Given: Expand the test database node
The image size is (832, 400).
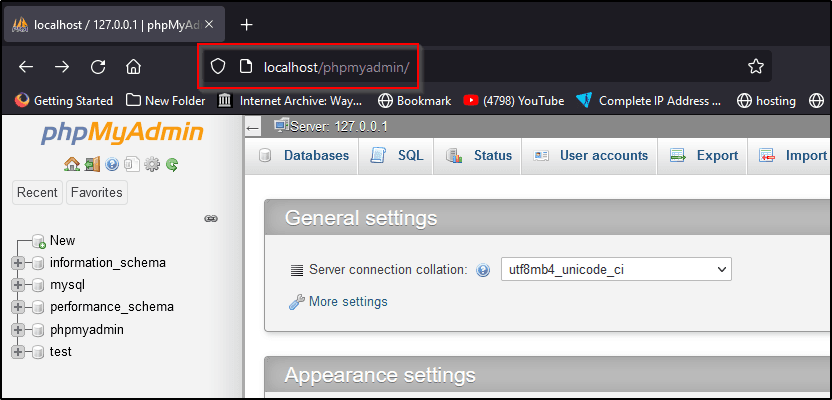Looking at the screenshot, I should click(18, 352).
